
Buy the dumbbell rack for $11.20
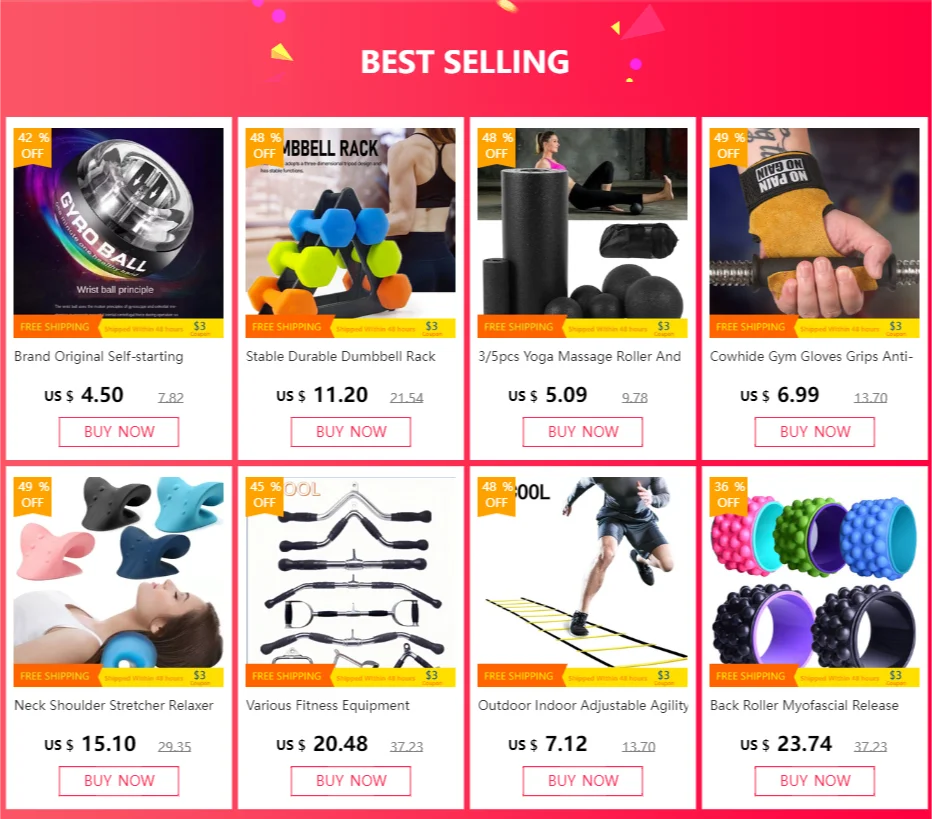tap(351, 432)
